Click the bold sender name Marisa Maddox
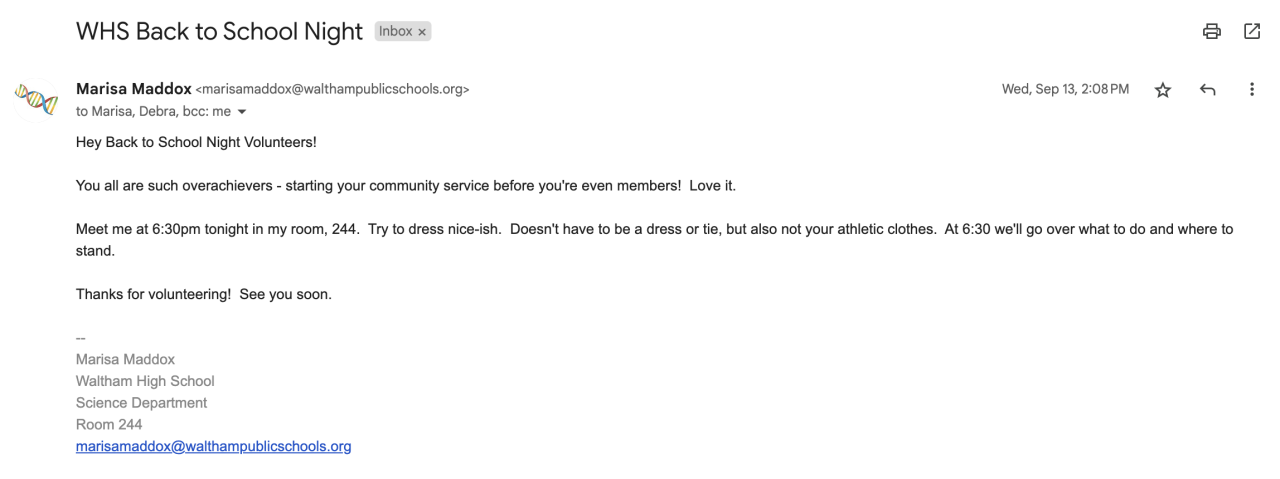 (133, 89)
